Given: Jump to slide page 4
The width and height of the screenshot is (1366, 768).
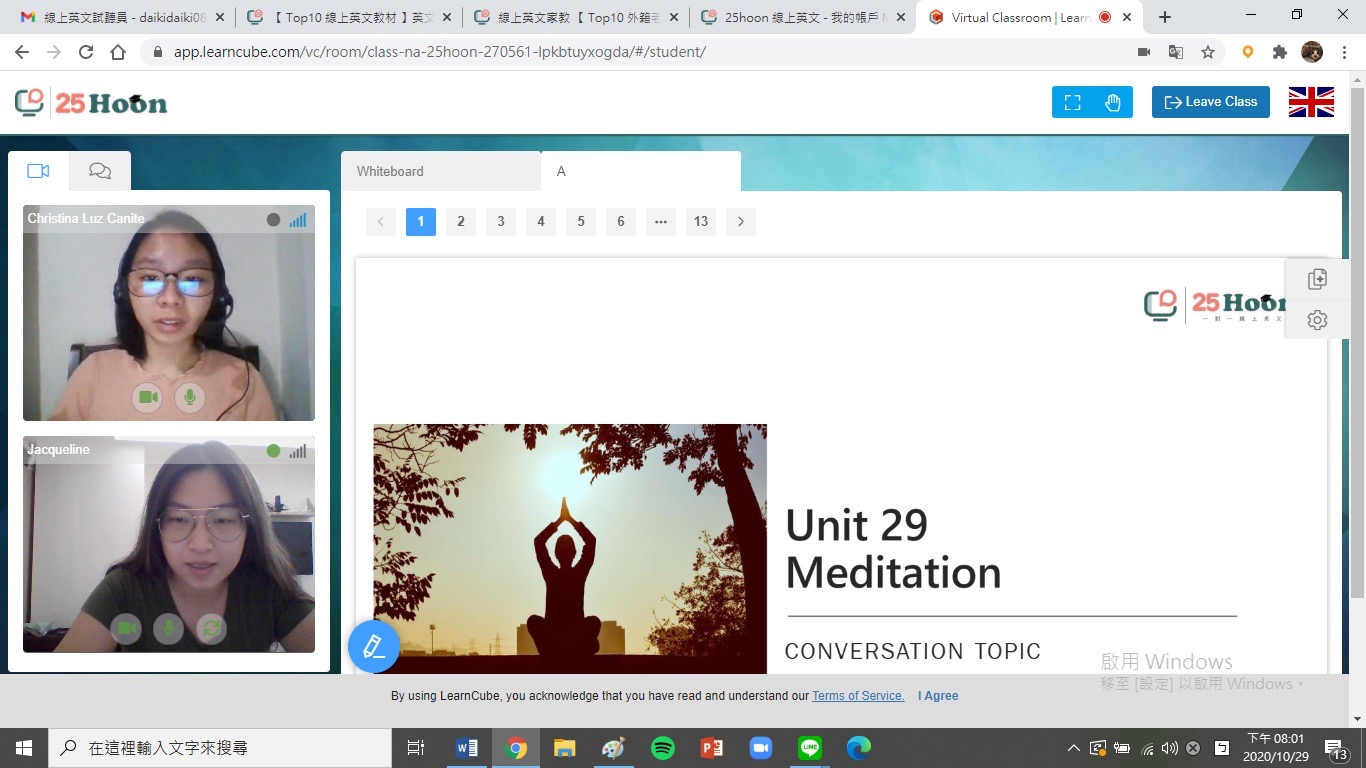Looking at the screenshot, I should [x=541, y=221].
